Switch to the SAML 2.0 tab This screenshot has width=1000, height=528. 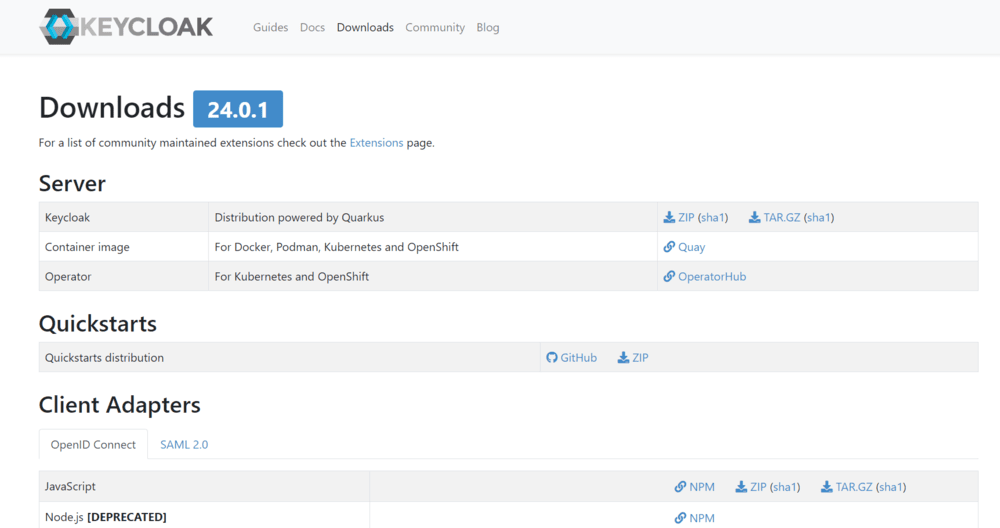tap(184, 444)
